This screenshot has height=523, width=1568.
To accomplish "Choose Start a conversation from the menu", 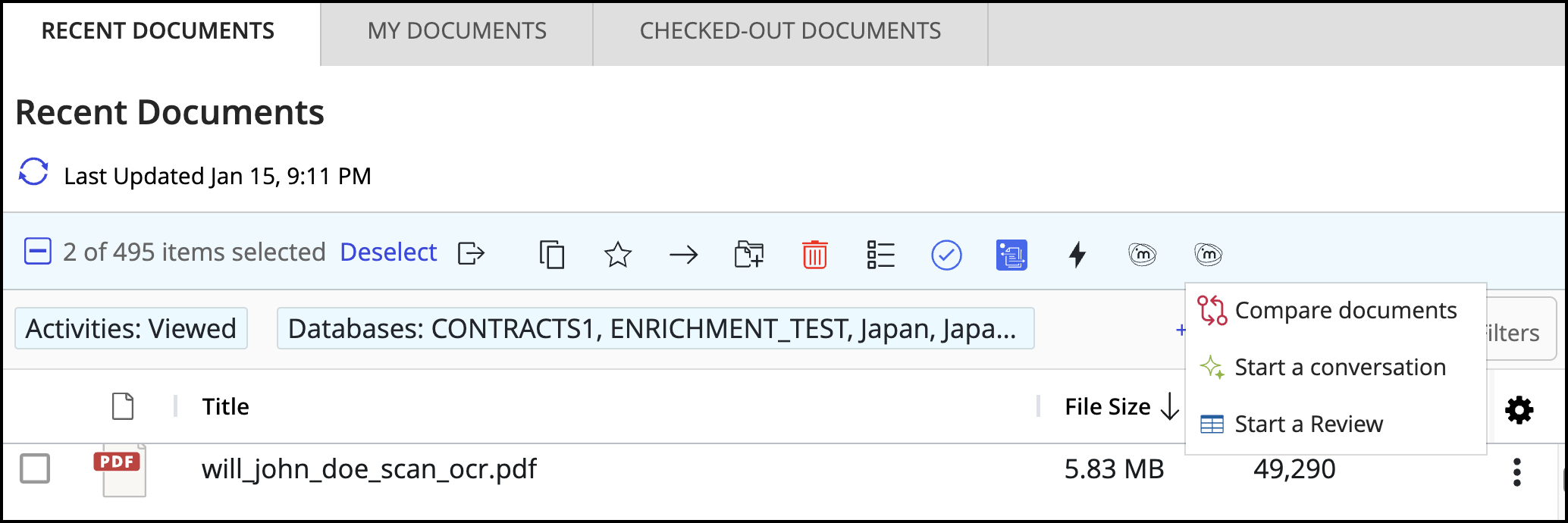I will (1335, 368).
